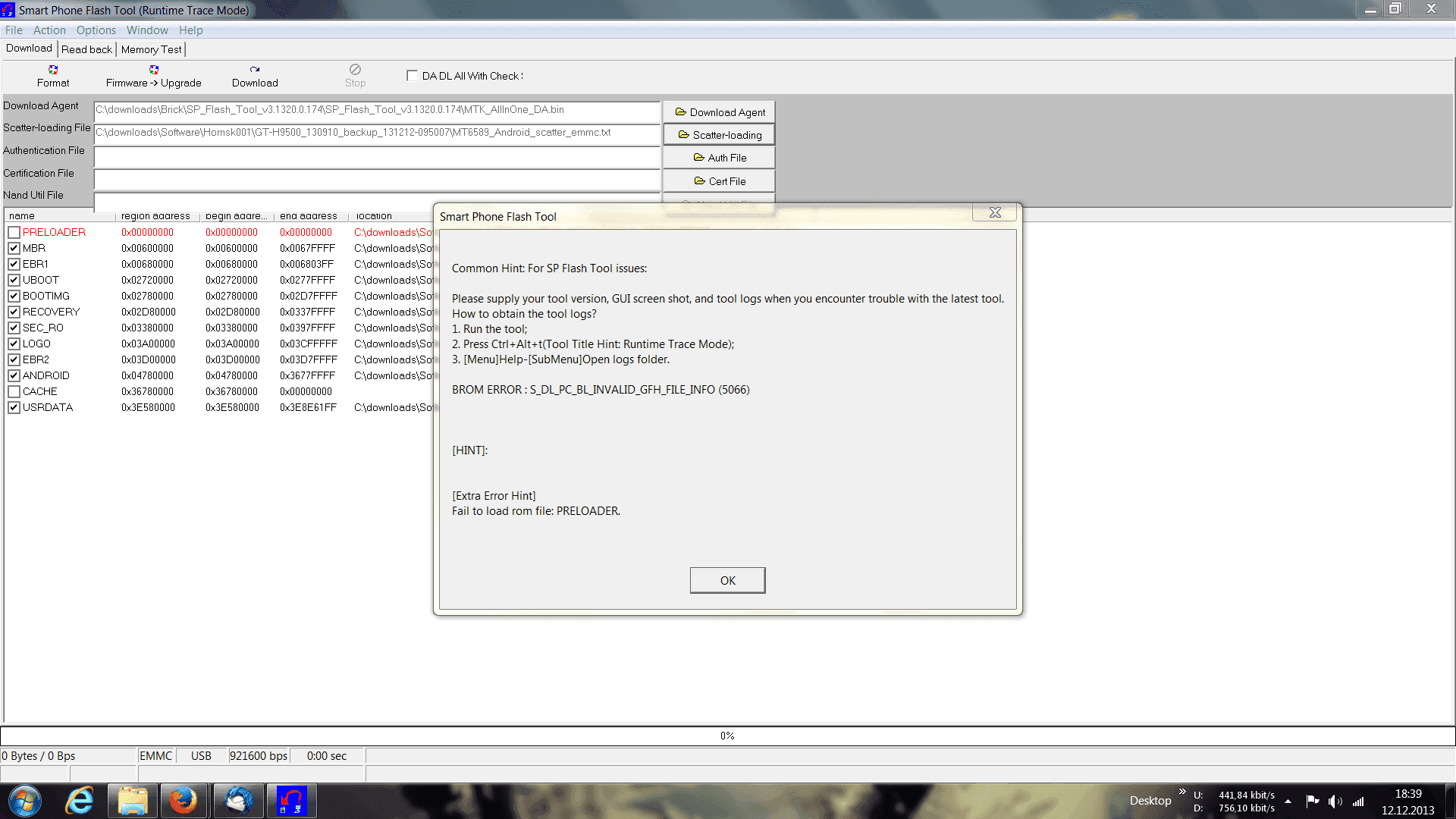This screenshot has height=819, width=1456.
Task: Click the Certification File input field
Action: tap(377, 179)
